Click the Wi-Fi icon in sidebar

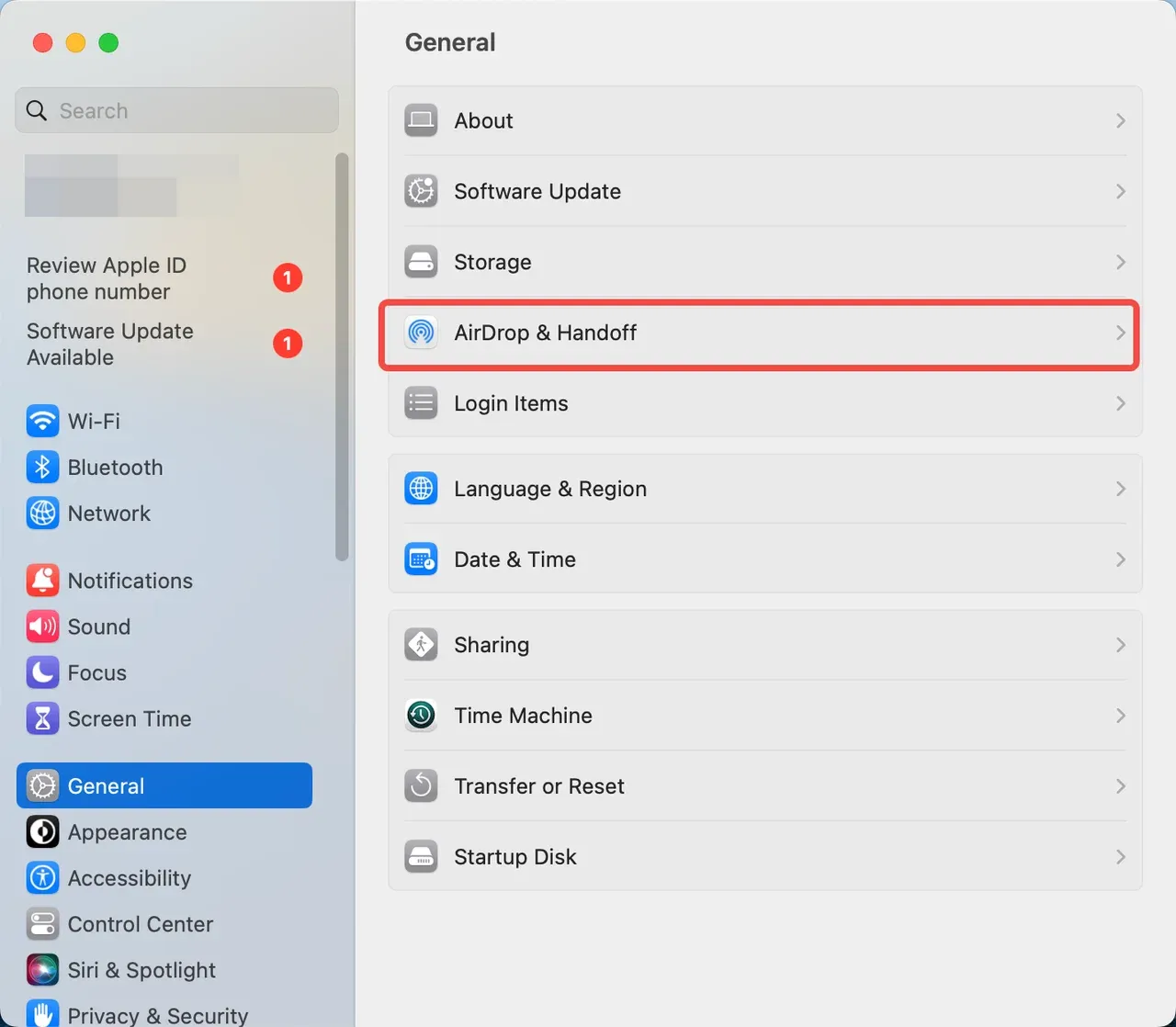point(42,422)
